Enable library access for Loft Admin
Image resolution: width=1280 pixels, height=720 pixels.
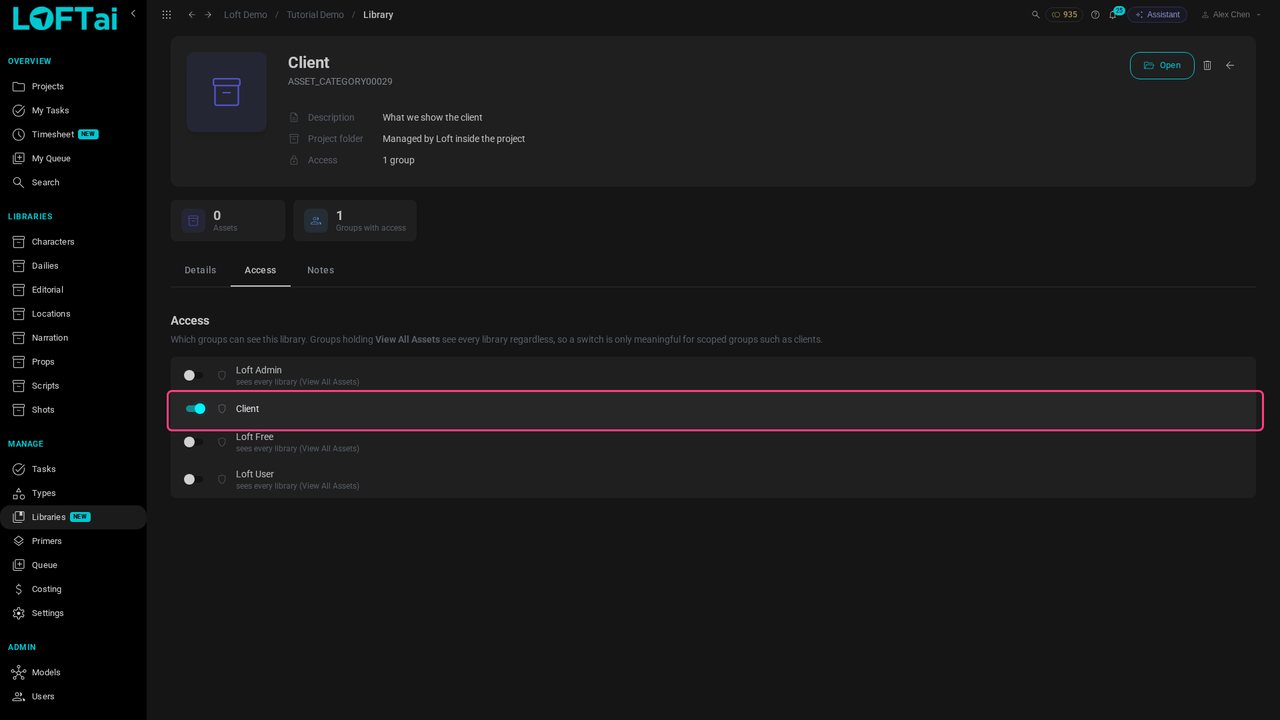(x=193, y=376)
